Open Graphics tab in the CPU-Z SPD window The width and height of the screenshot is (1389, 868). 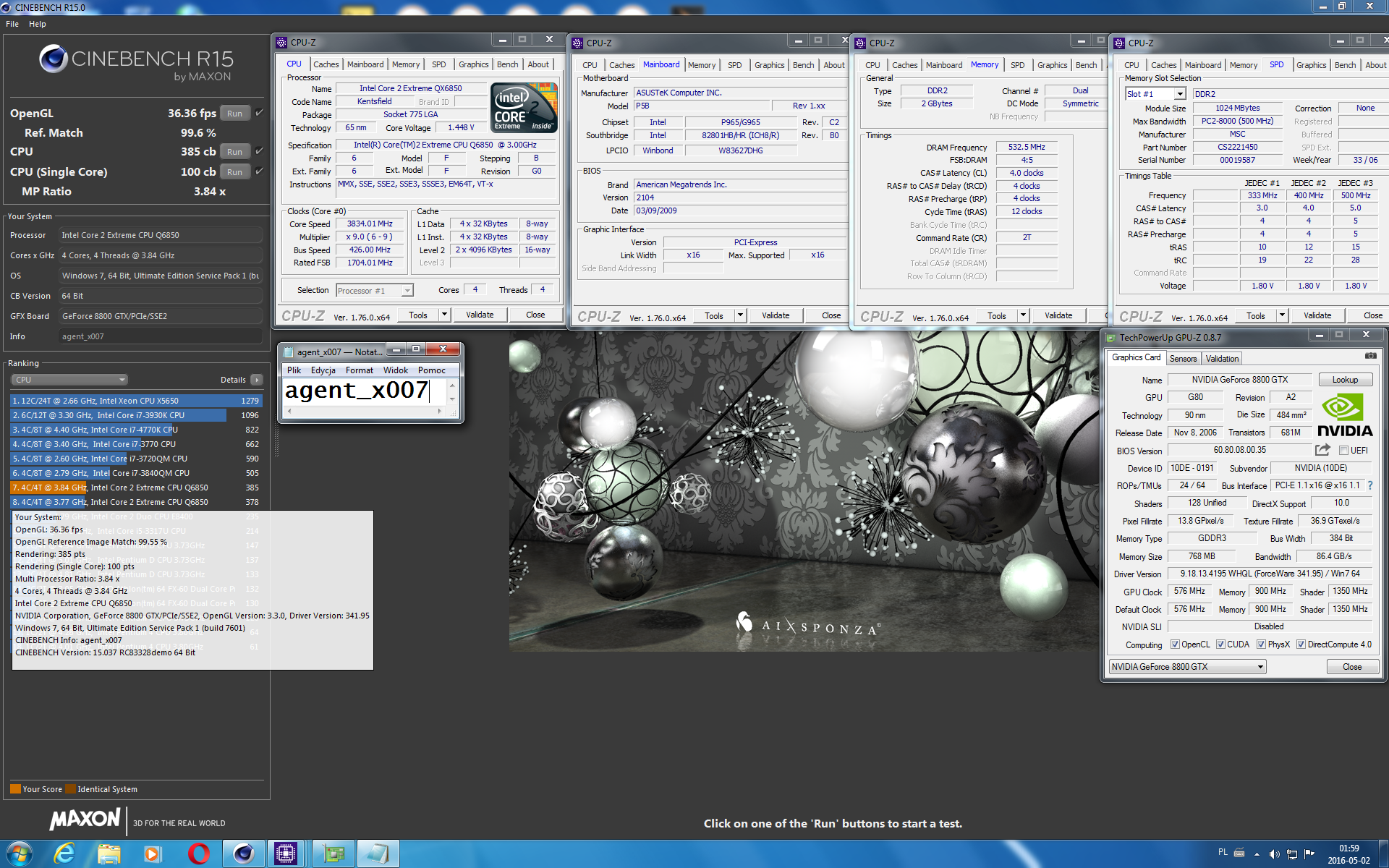(1311, 65)
